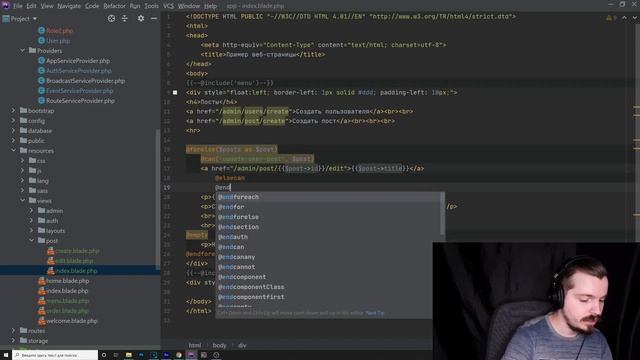The width and height of the screenshot is (640, 360).
Task: Expand the lang folder
Action: point(22,181)
